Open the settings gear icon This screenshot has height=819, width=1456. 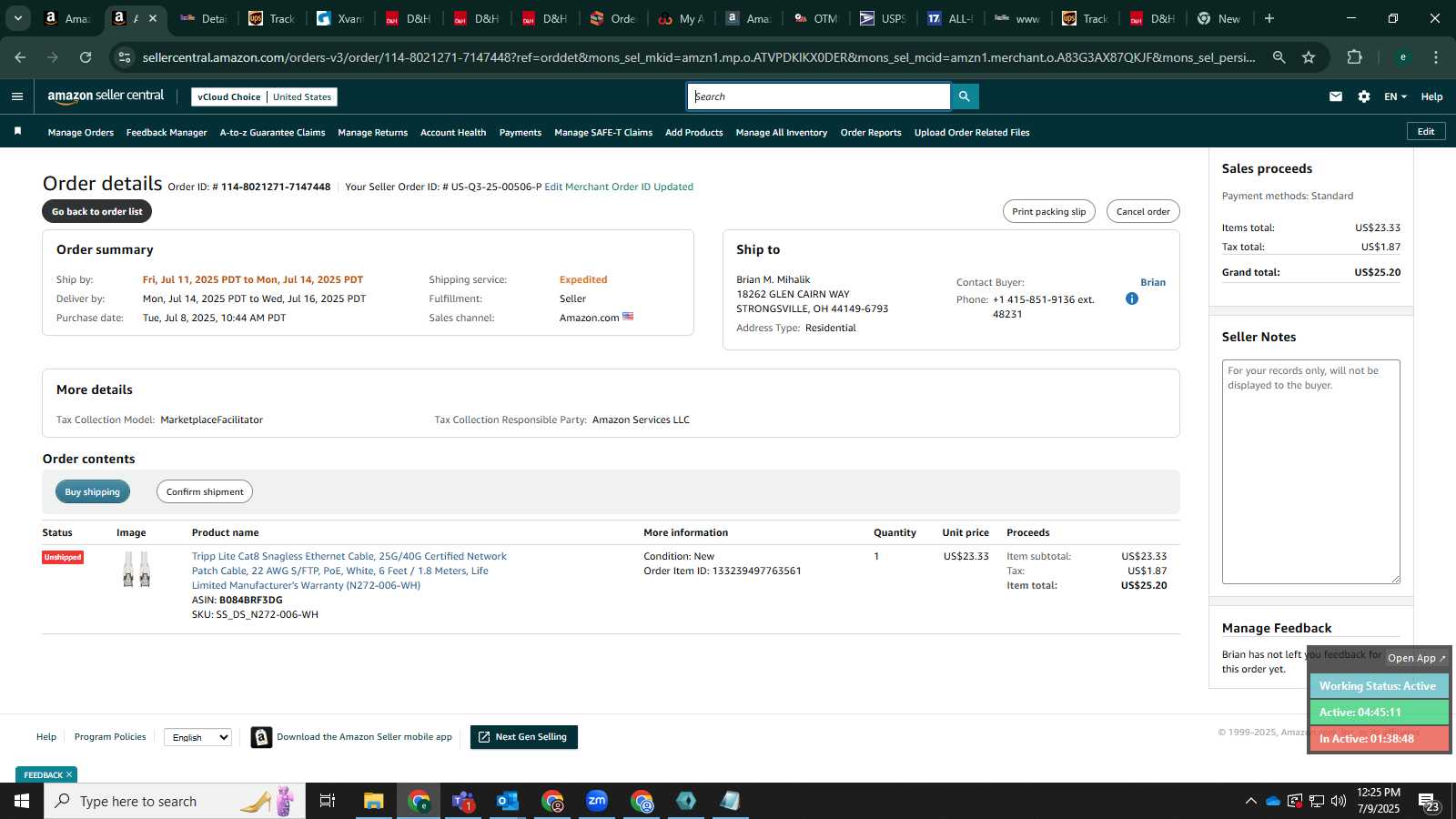point(1363,96)
